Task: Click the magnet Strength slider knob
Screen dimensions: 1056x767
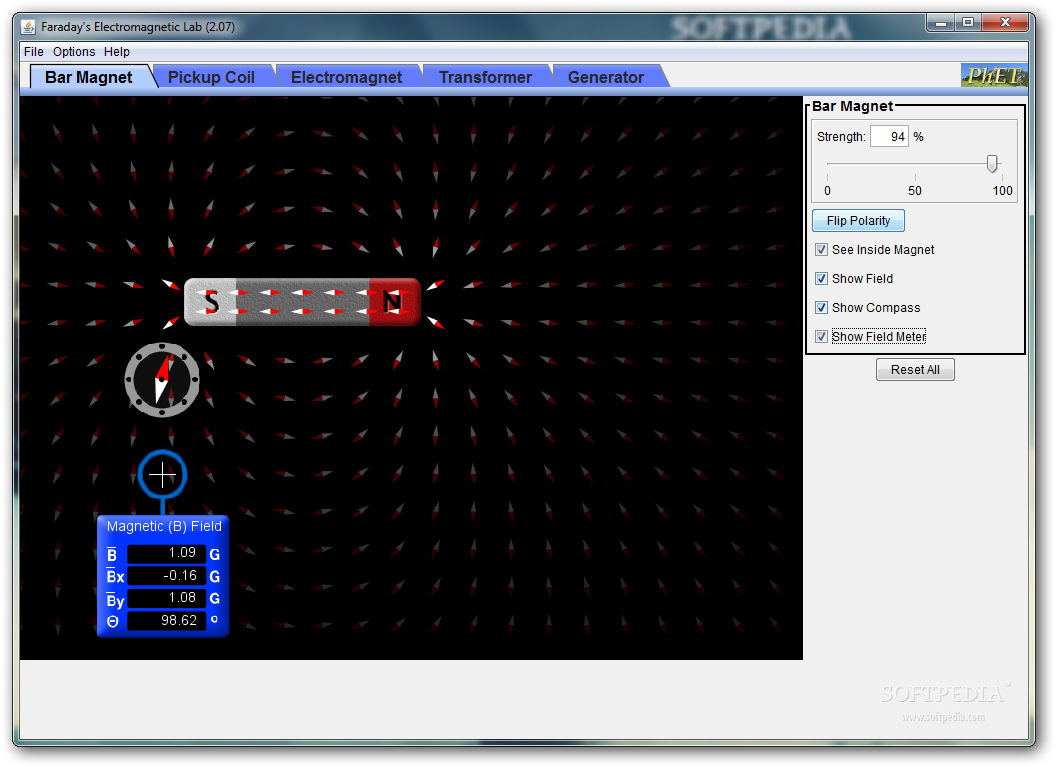Action: point(991,164)
